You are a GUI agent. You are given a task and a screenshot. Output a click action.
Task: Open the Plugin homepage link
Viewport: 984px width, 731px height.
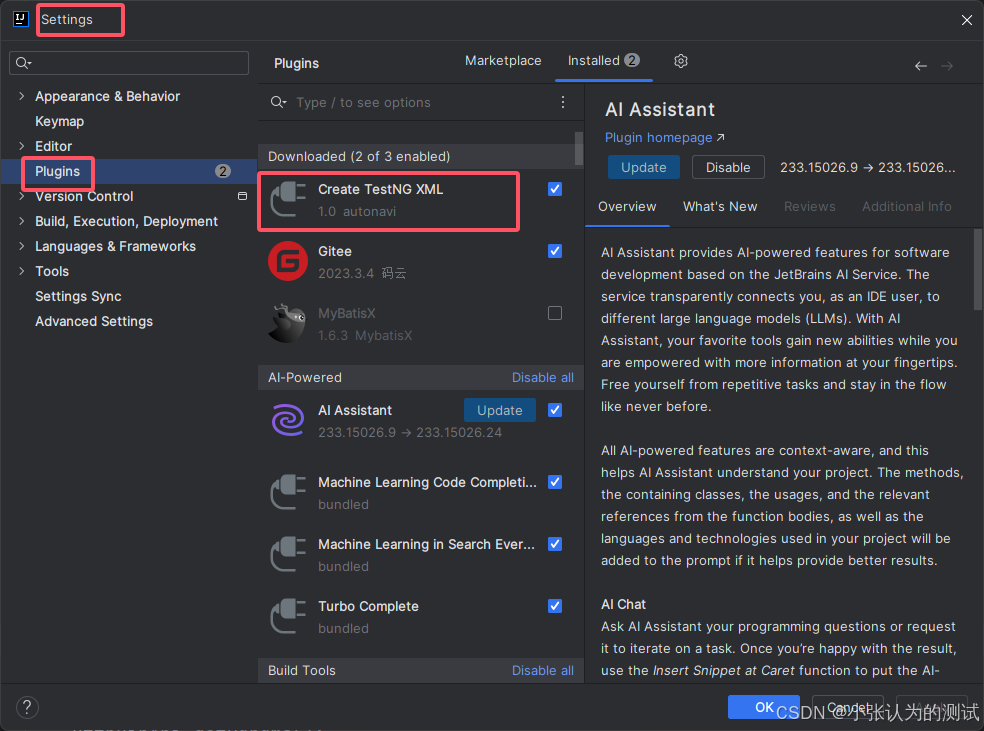[664, 137]
